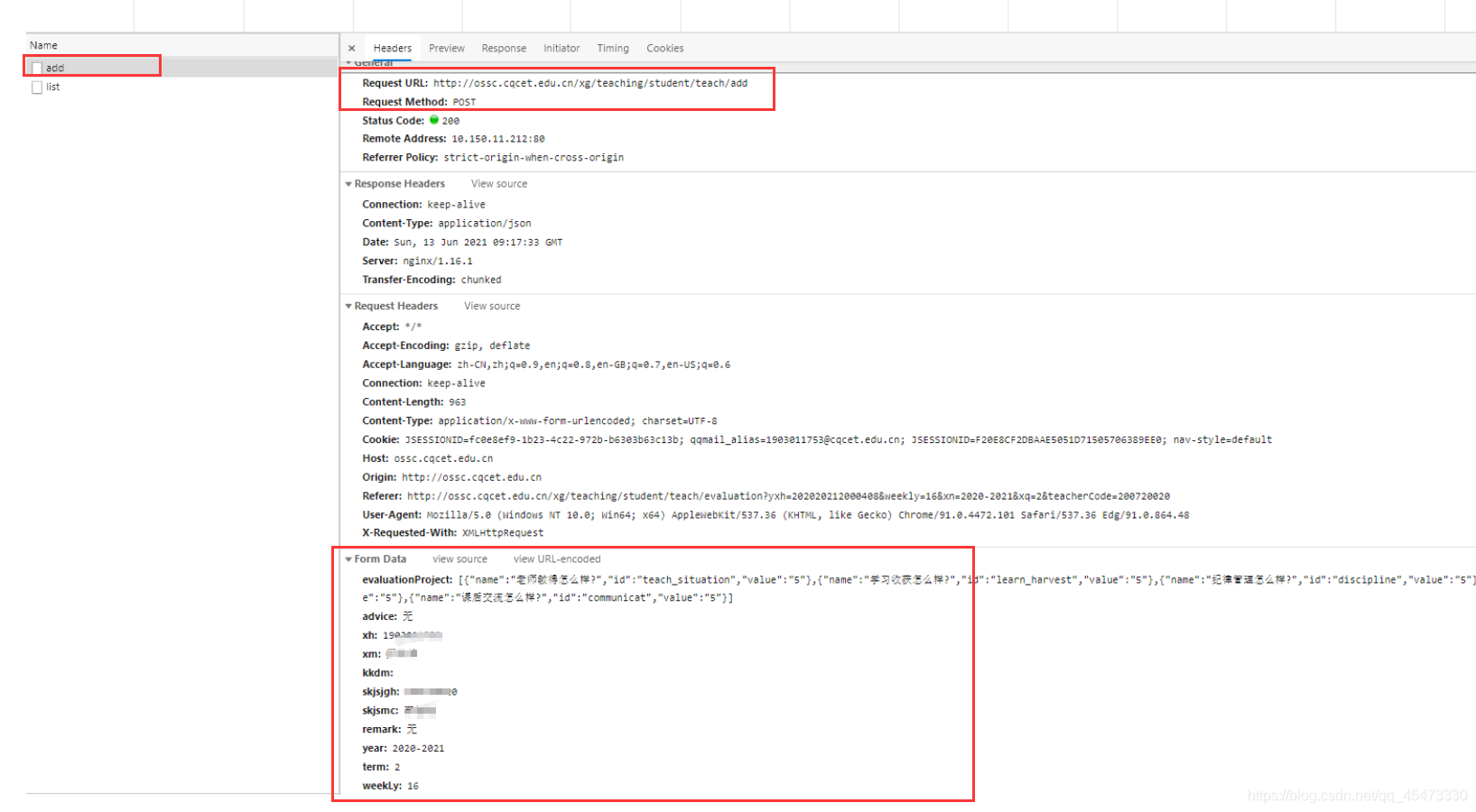This screenshot has width=1476, height=812.
Task: Click the file icon beside the list request
Action: 37,88
